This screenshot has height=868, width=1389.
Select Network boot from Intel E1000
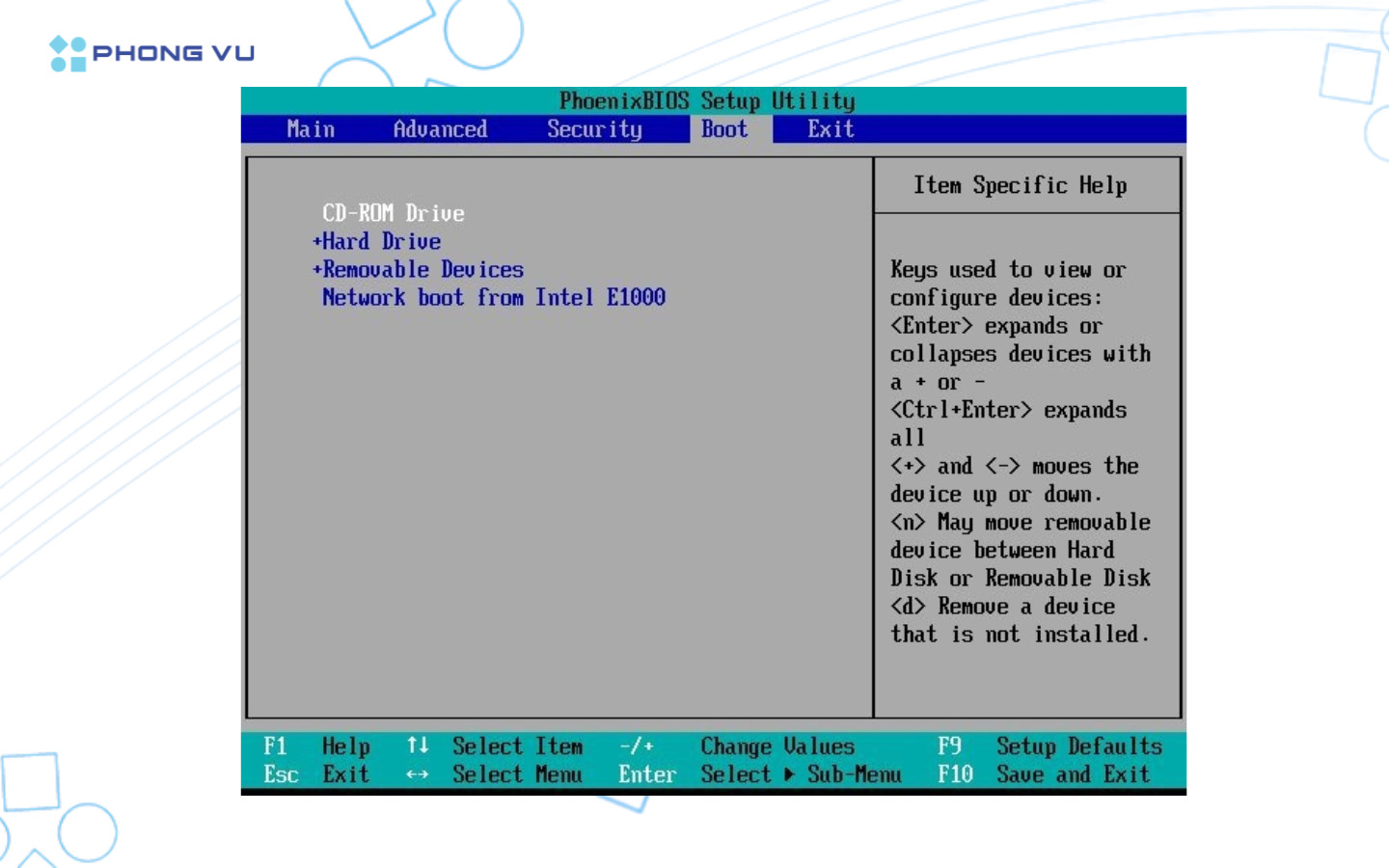tap(493, 298)
